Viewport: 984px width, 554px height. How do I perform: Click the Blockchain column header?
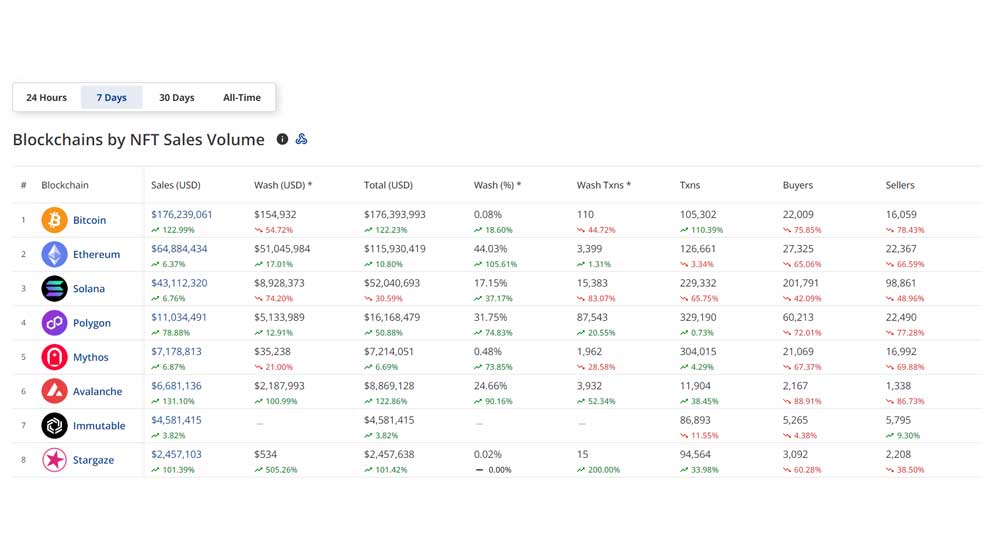tap(65, 185)
